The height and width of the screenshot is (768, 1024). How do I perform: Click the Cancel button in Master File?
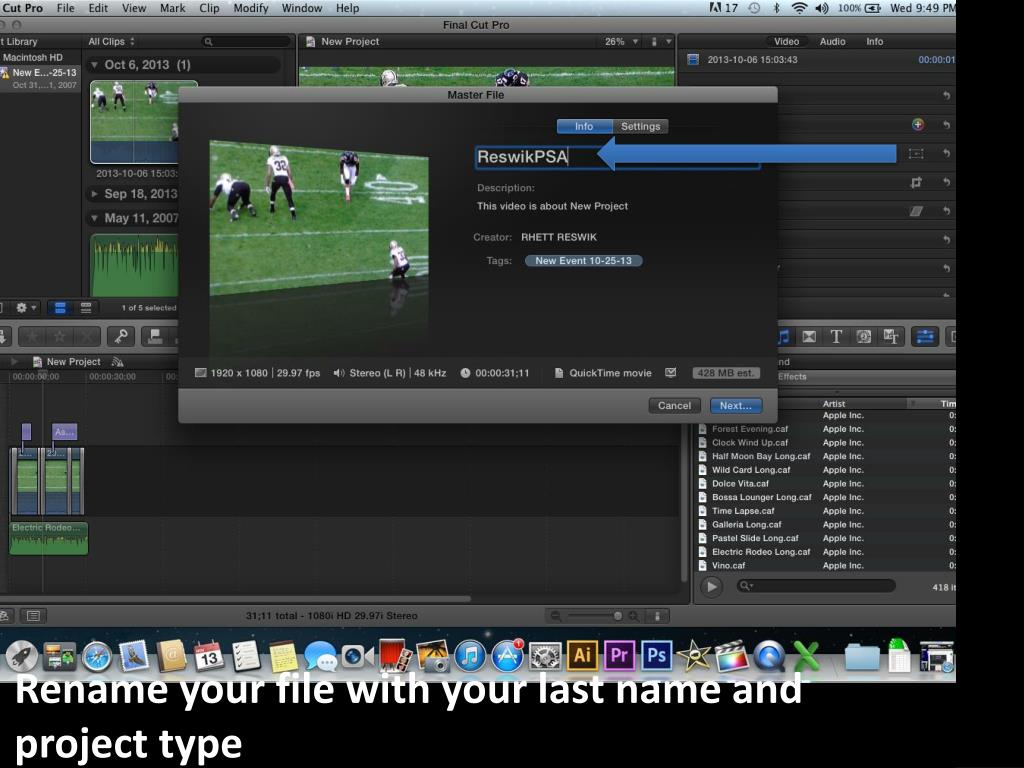pyautogui.click(x=674, y=406)
